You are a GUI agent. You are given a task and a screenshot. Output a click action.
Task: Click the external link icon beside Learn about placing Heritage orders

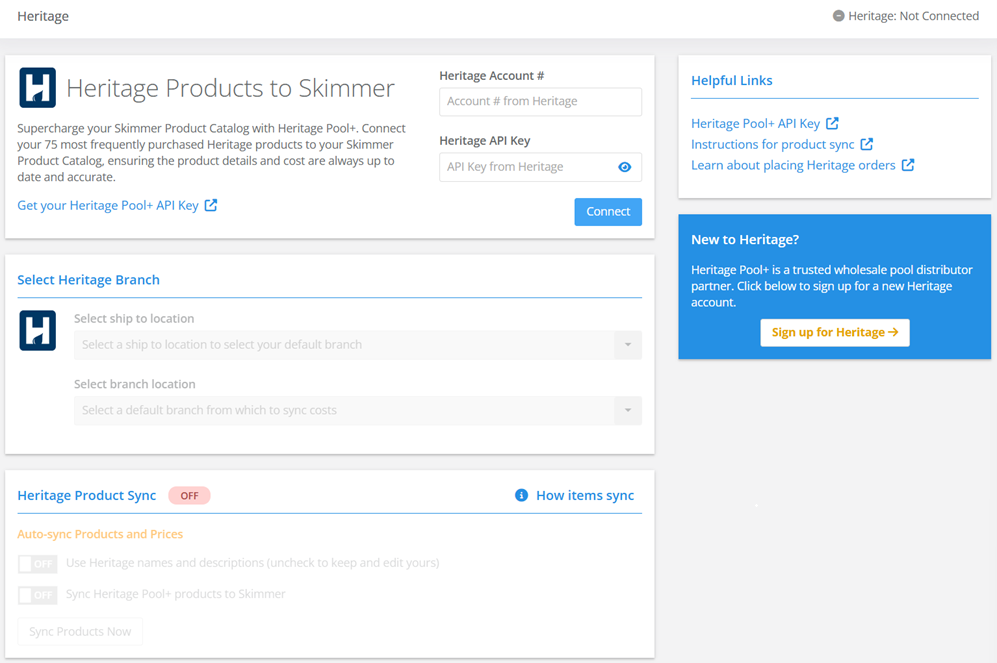coord(908,165)
